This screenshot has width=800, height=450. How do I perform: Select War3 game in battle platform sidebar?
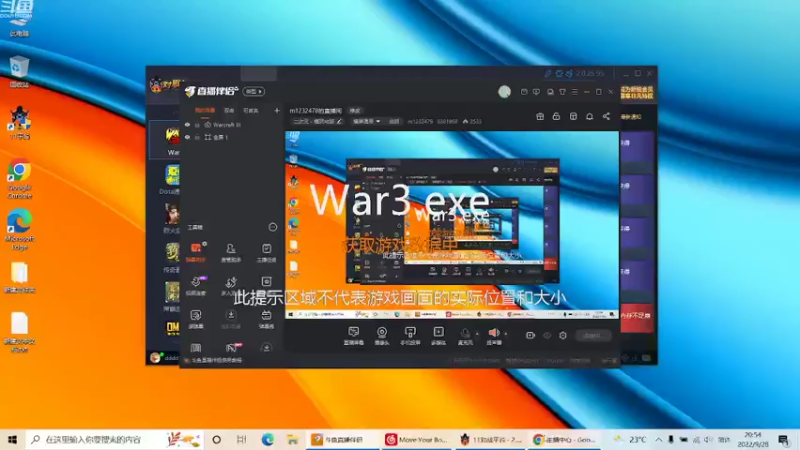(172, 139)
